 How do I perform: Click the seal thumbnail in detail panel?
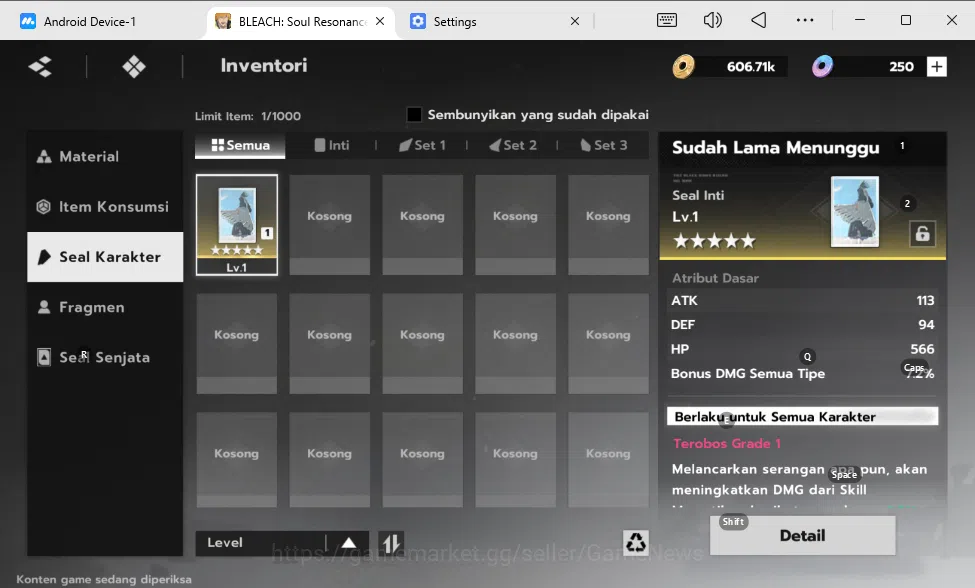[855, 211]
